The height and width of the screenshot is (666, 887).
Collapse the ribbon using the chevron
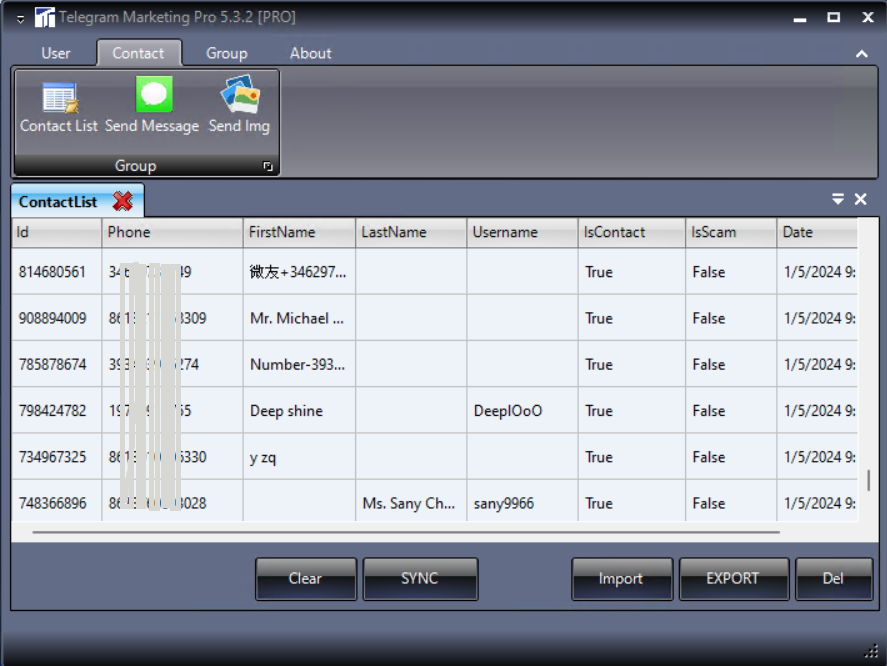(862, 54)
